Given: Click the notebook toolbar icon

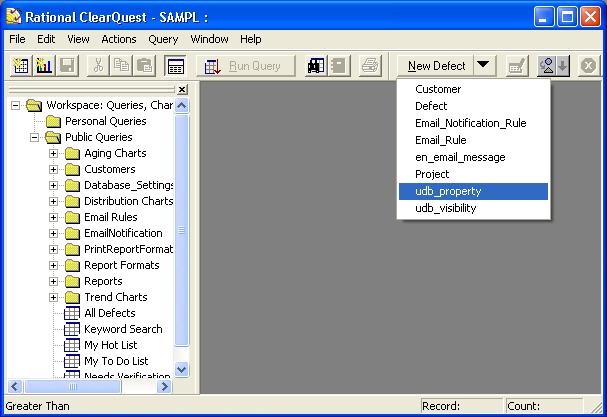Looking at the screenshot, I should pos(339,66).
